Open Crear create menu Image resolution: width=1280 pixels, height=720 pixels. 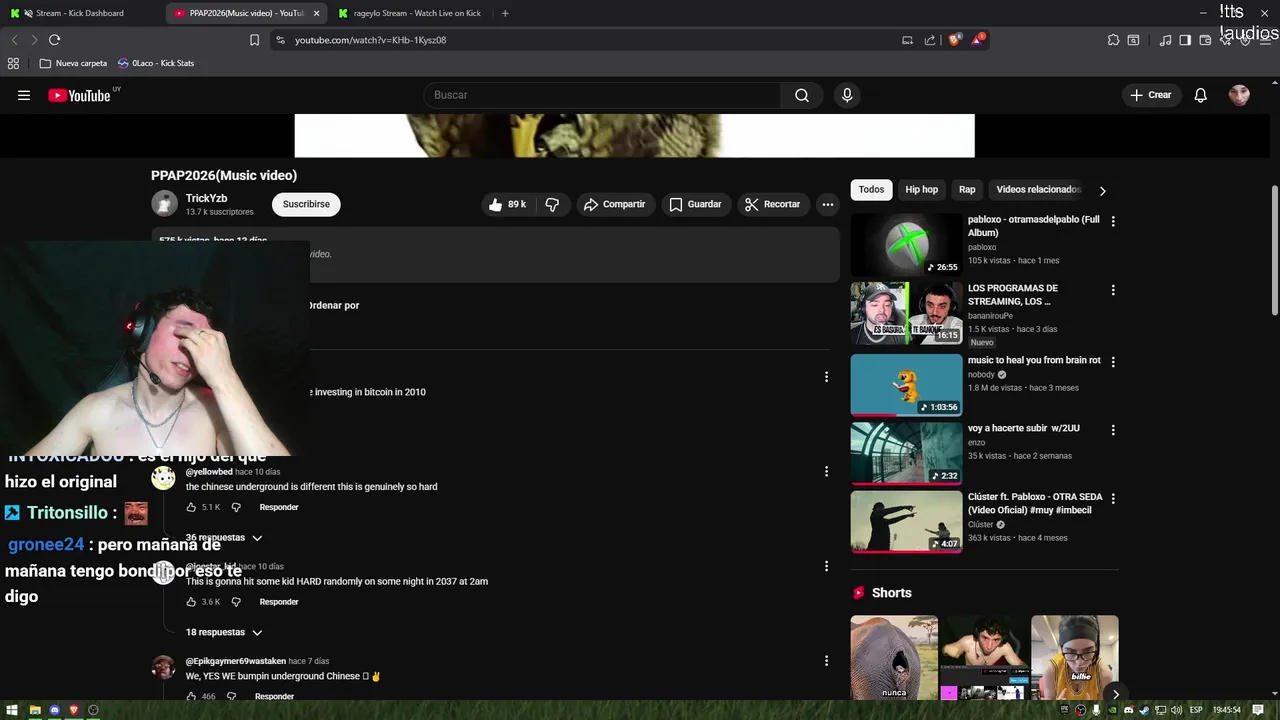tap(1151, 95)
